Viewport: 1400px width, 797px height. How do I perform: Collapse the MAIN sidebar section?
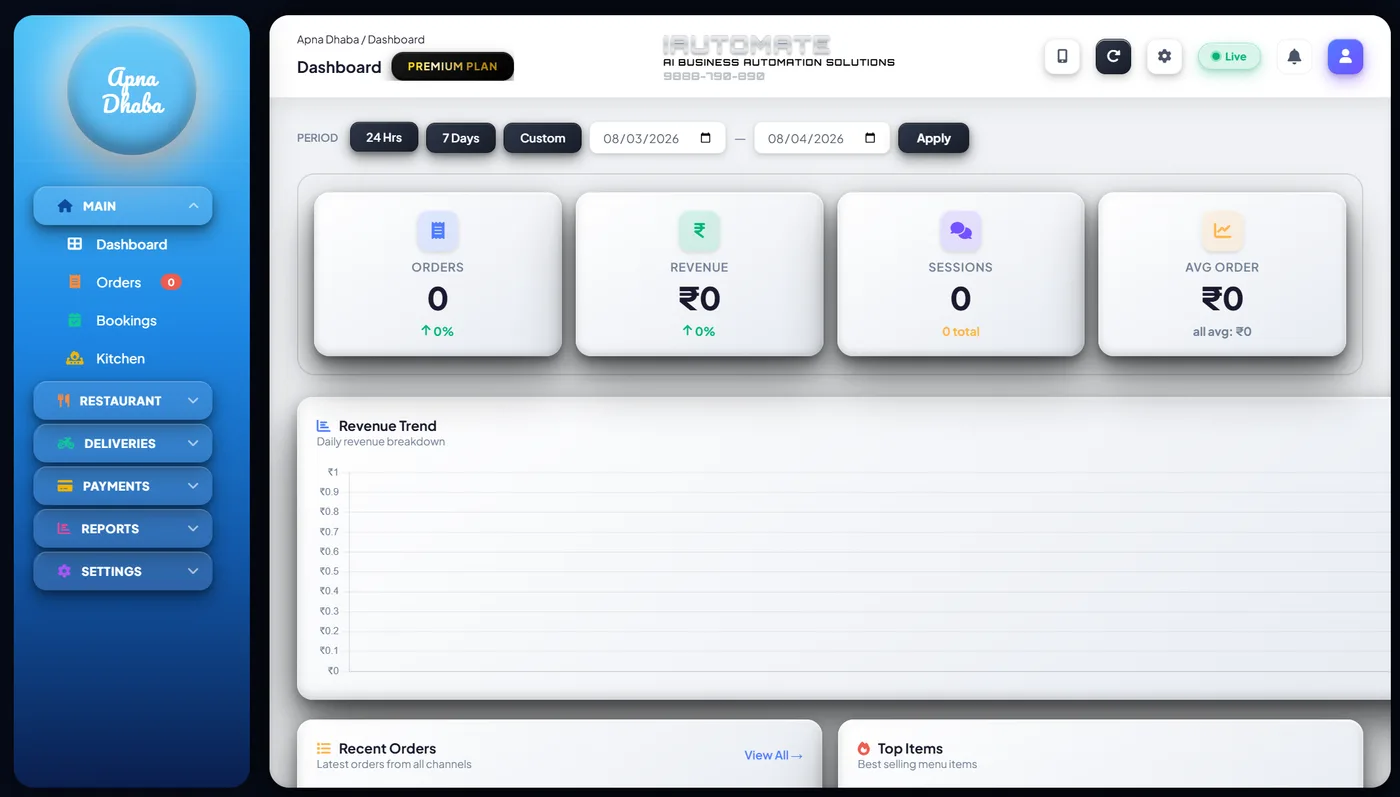coord(123,206)
